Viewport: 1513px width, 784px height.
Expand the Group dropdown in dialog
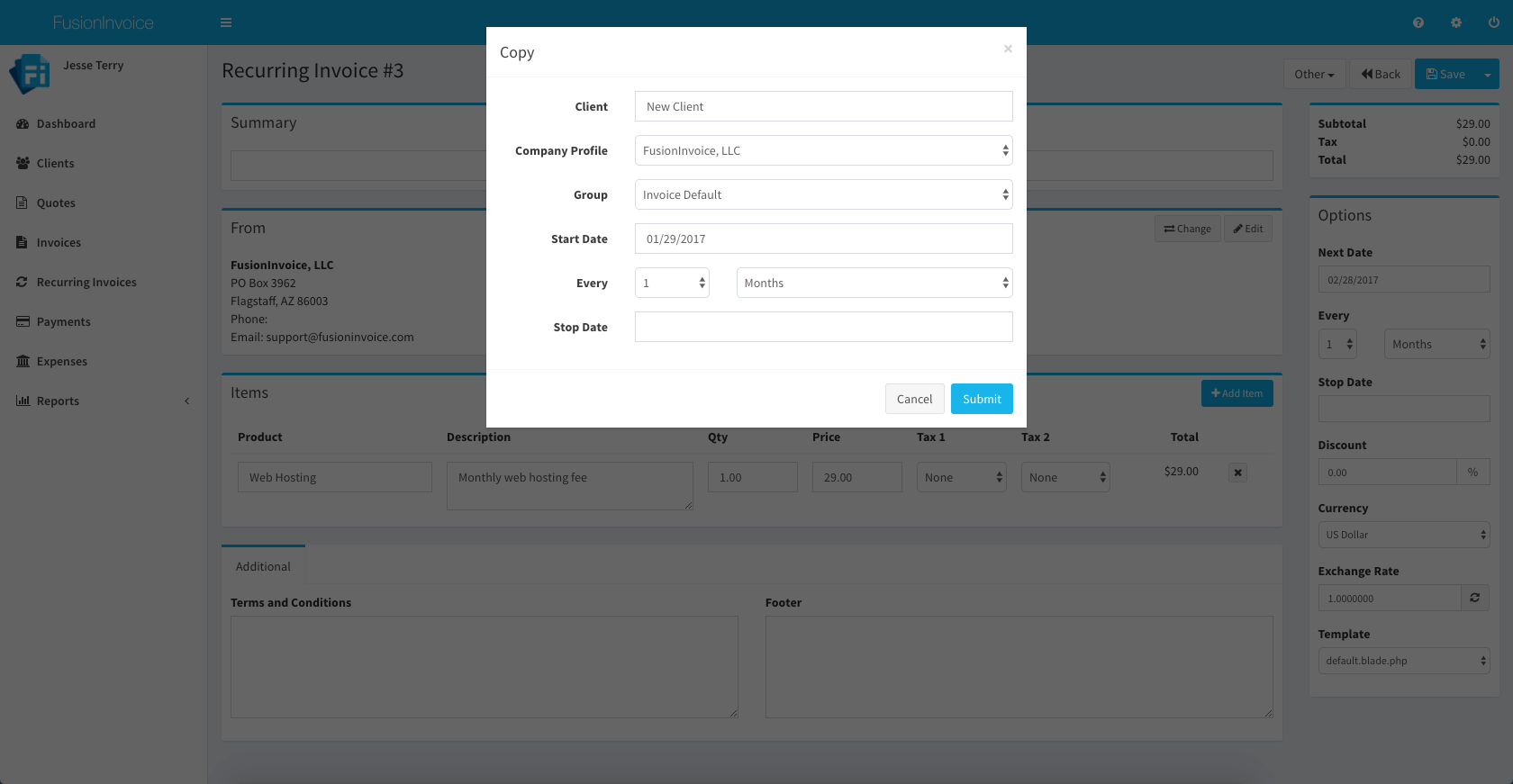pos(823,194)
